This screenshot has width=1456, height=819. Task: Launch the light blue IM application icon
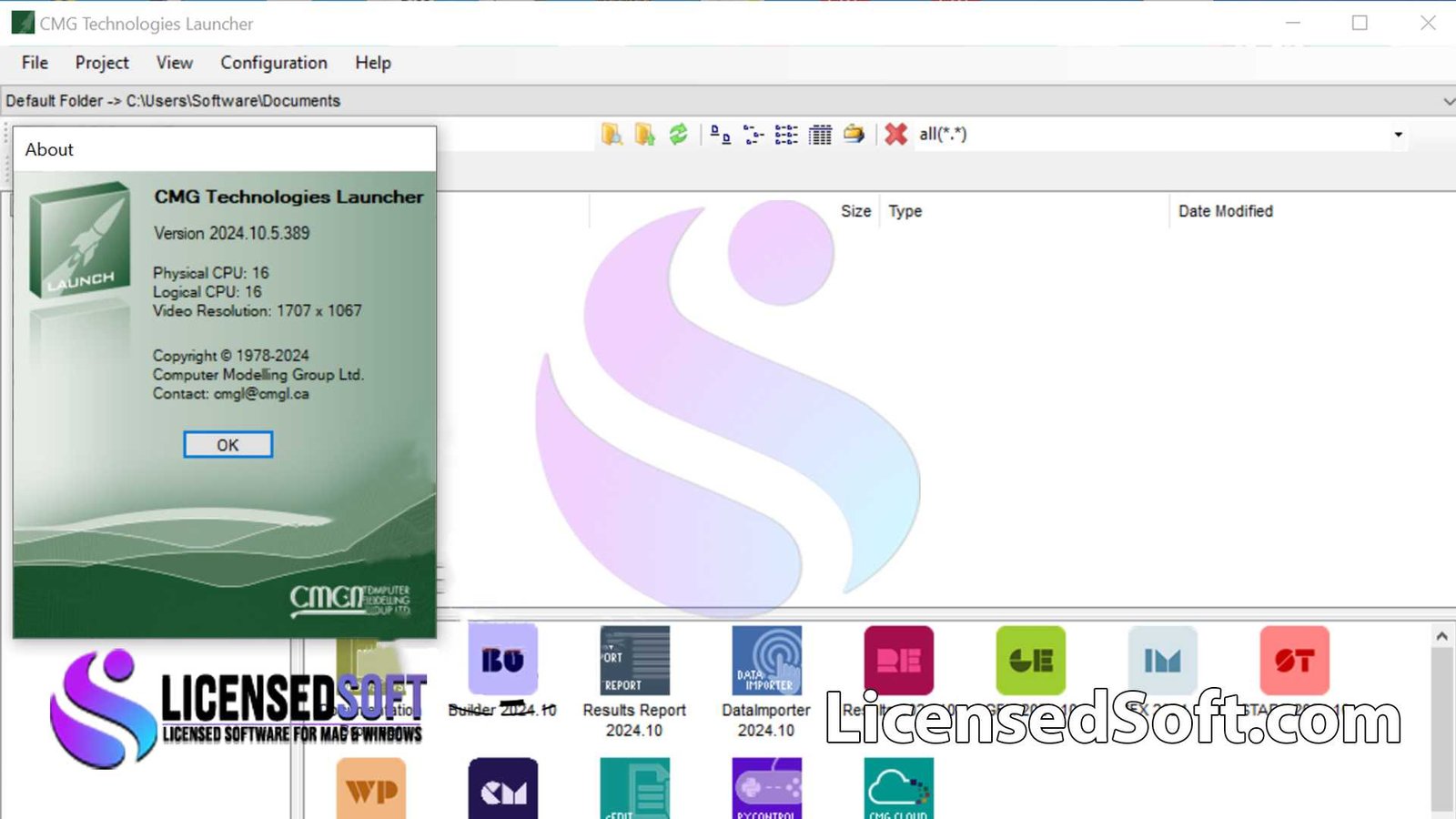pyautogui.click(x=1163, y=660)
